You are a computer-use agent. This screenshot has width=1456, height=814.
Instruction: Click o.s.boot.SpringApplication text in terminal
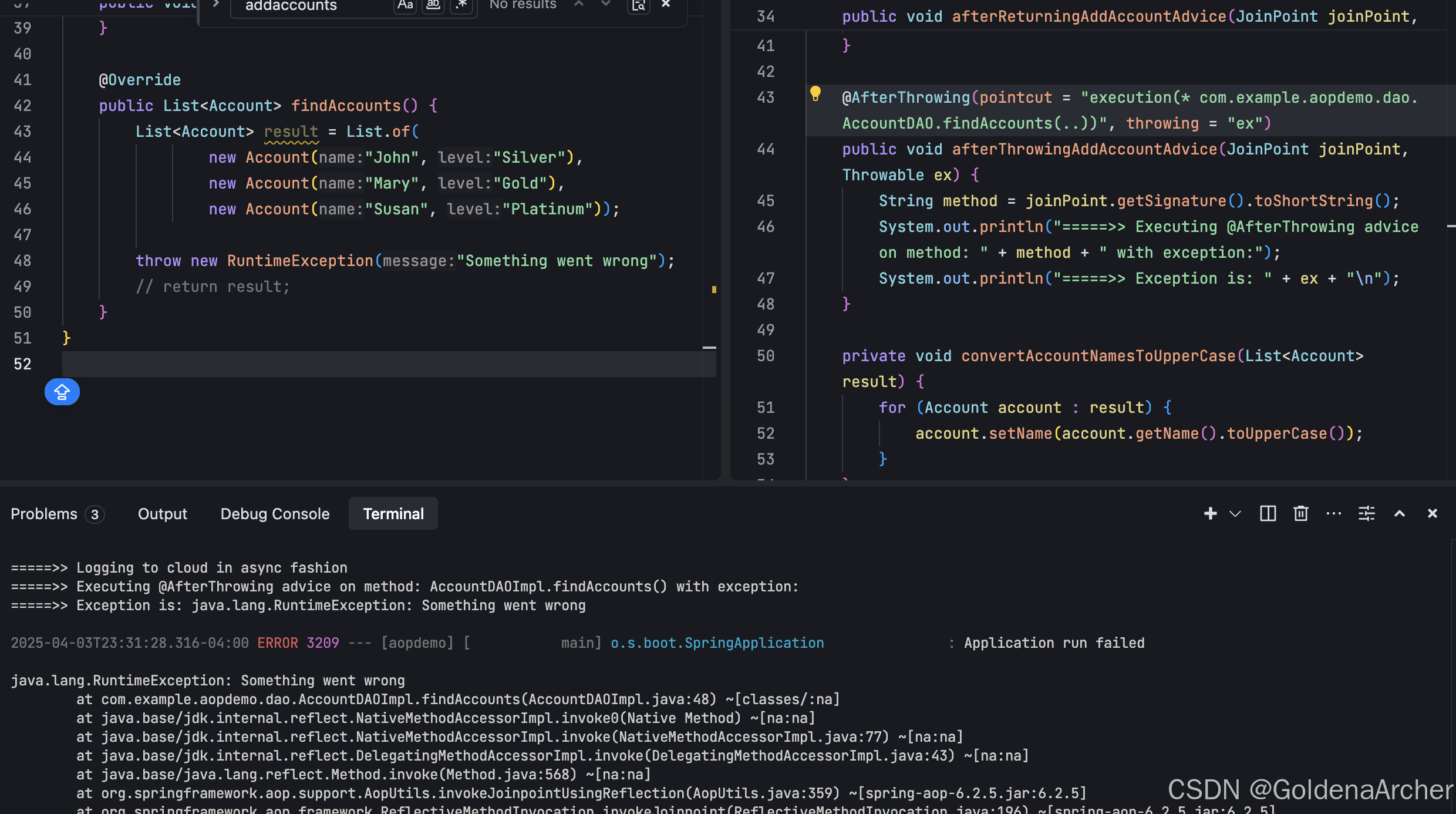[717, 643]
